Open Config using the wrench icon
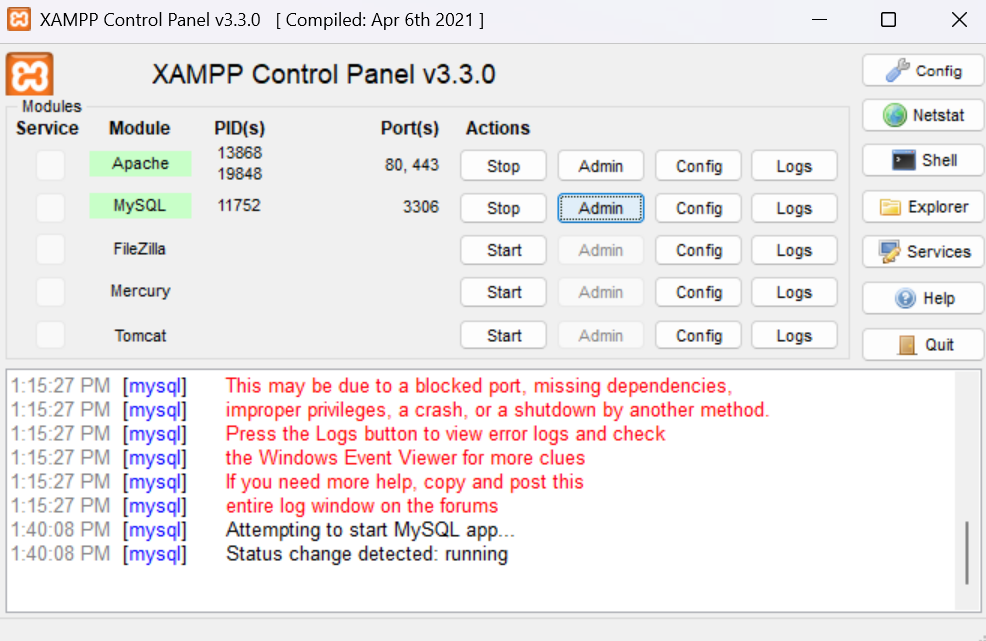 [921, 70]
